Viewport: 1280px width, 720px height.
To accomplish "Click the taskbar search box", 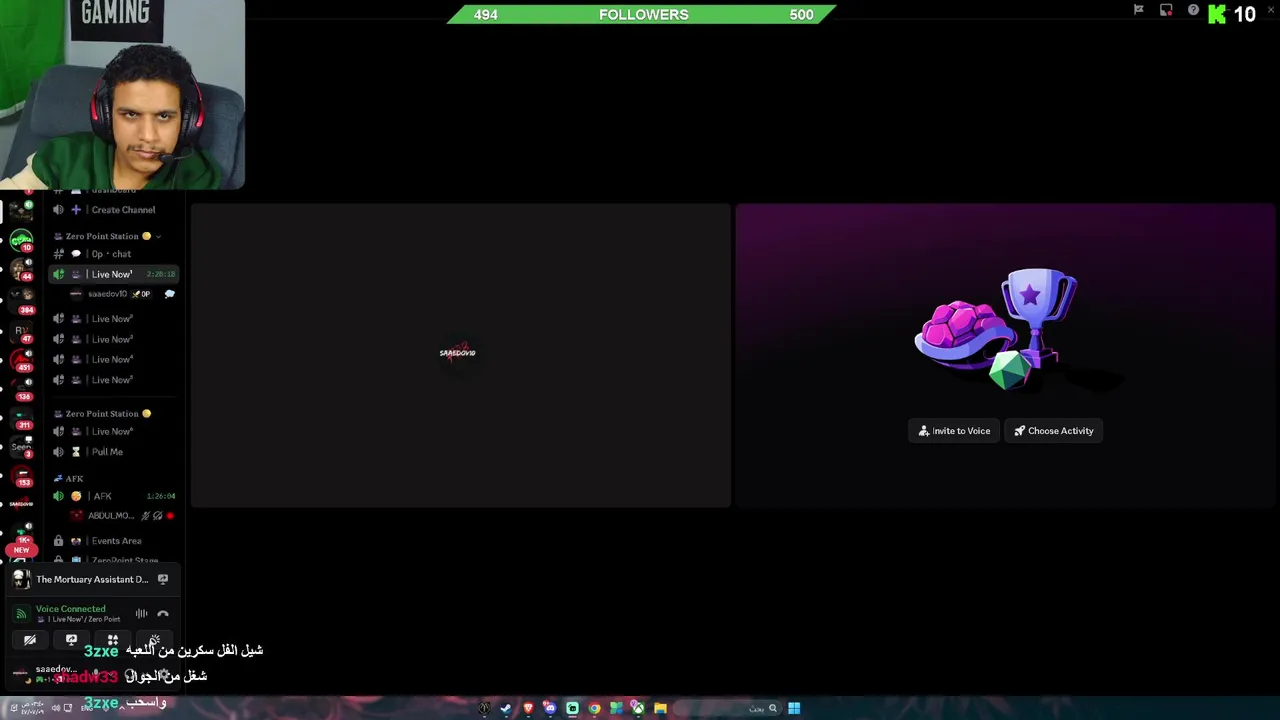I will [x=728, y=708].
